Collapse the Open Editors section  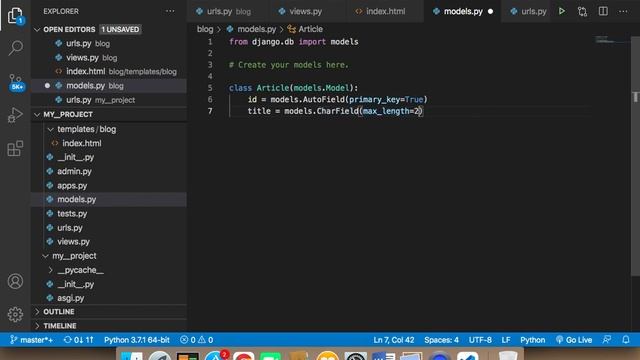(37, 29)
